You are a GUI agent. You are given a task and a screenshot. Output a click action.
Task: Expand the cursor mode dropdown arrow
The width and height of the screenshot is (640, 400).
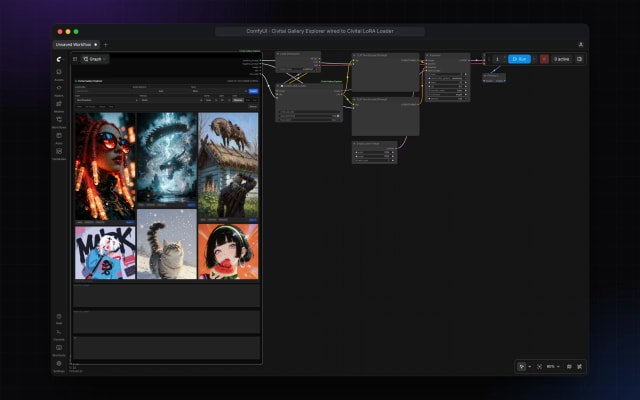pyautogui.click(x=530, y=367)
